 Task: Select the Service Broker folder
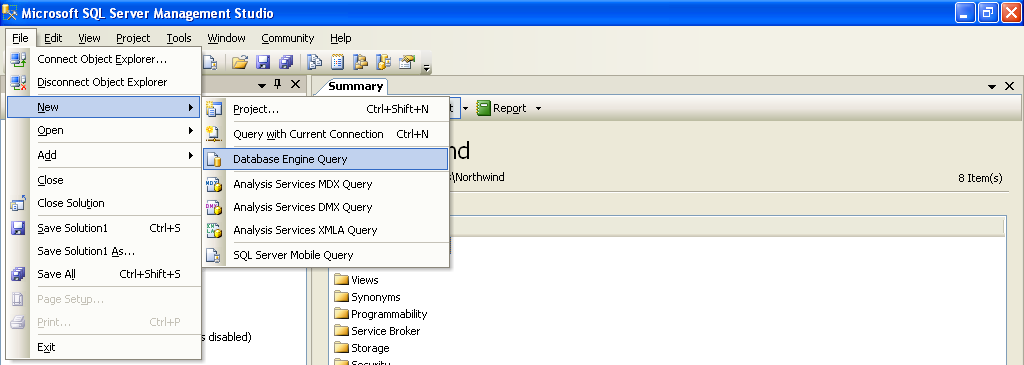tap(377, 330)
